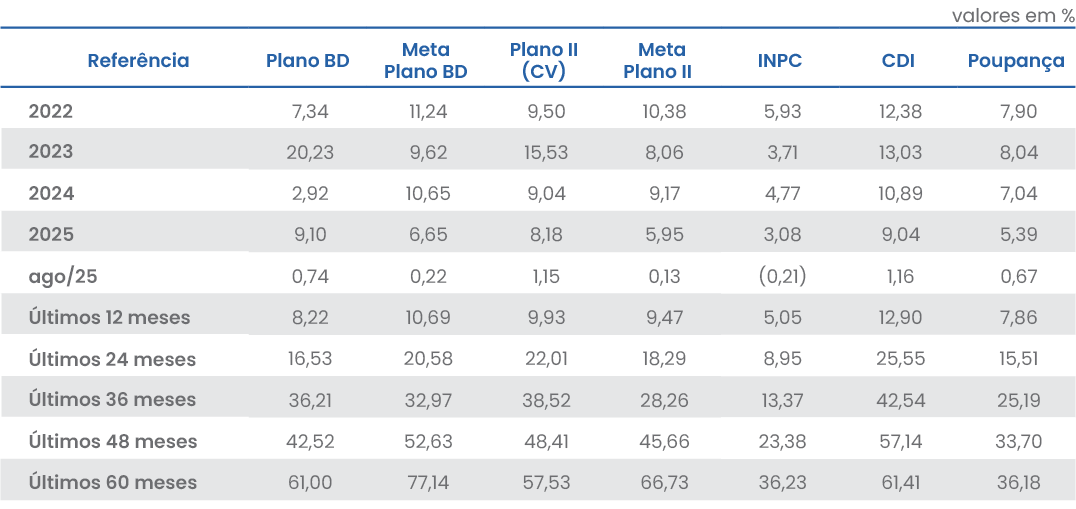Click the 77,14 Meta Plano BD value
The image size is (1076, 509).
point(428,482)
